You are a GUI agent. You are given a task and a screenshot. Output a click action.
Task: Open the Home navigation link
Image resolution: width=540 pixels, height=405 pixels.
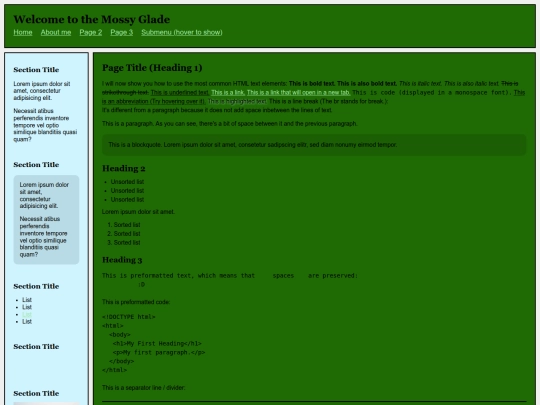click(x=23, y=32)
